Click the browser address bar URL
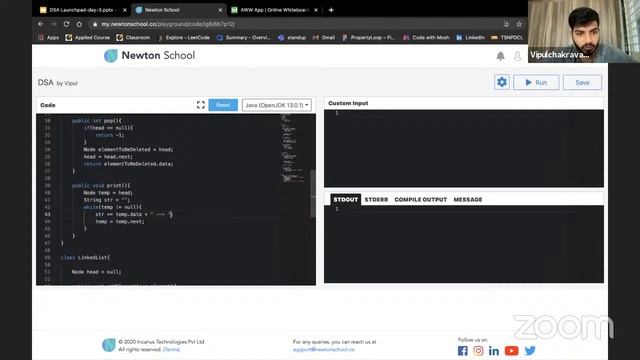Image resolution: width=640 pixels, height=360 pixels. coord(168,24)
